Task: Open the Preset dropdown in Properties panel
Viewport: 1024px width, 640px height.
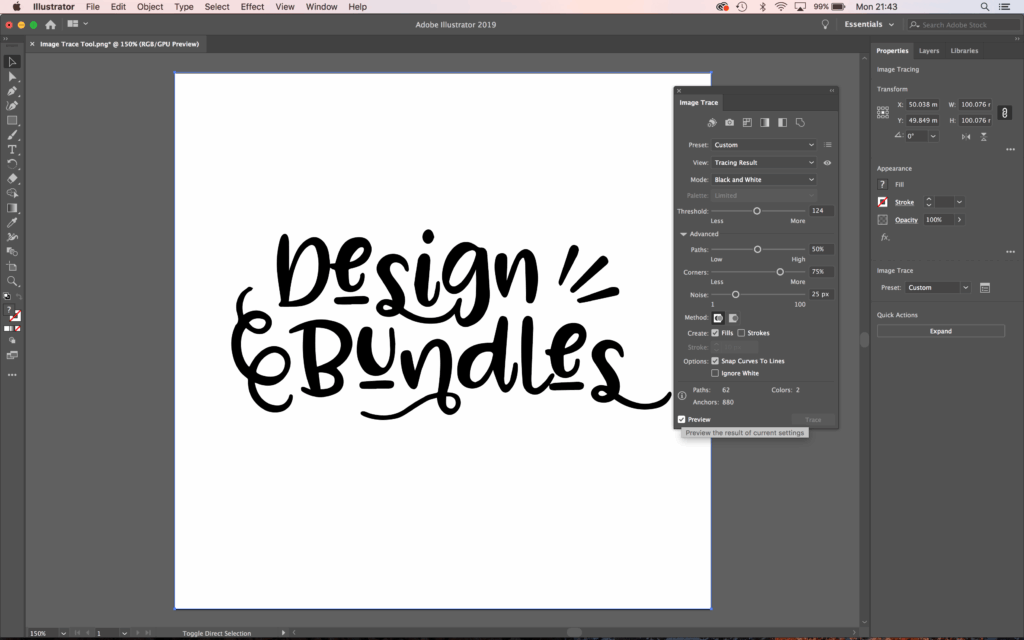Action: pos(938,287)
